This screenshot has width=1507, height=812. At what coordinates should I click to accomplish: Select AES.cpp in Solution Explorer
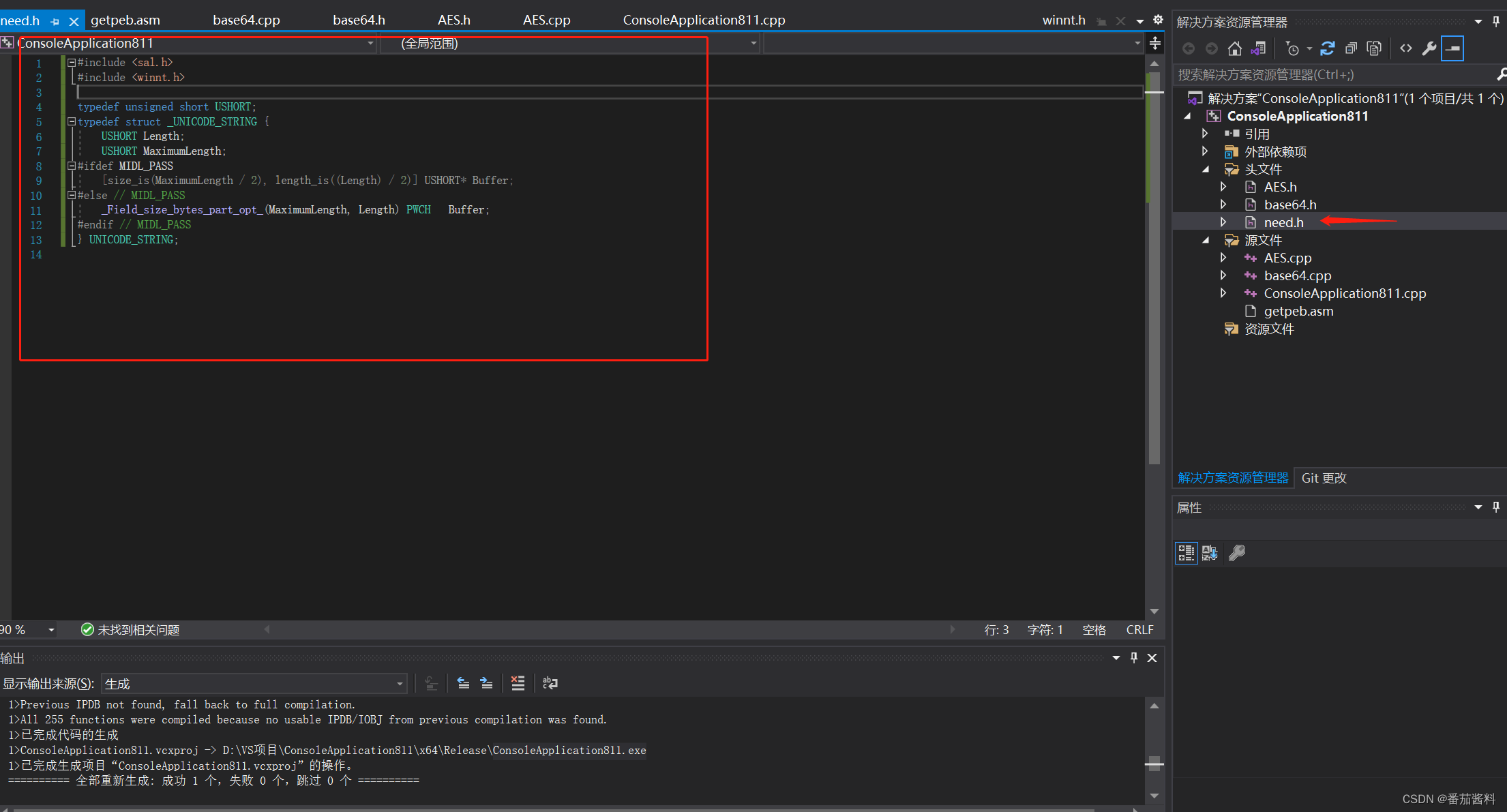1287,258
